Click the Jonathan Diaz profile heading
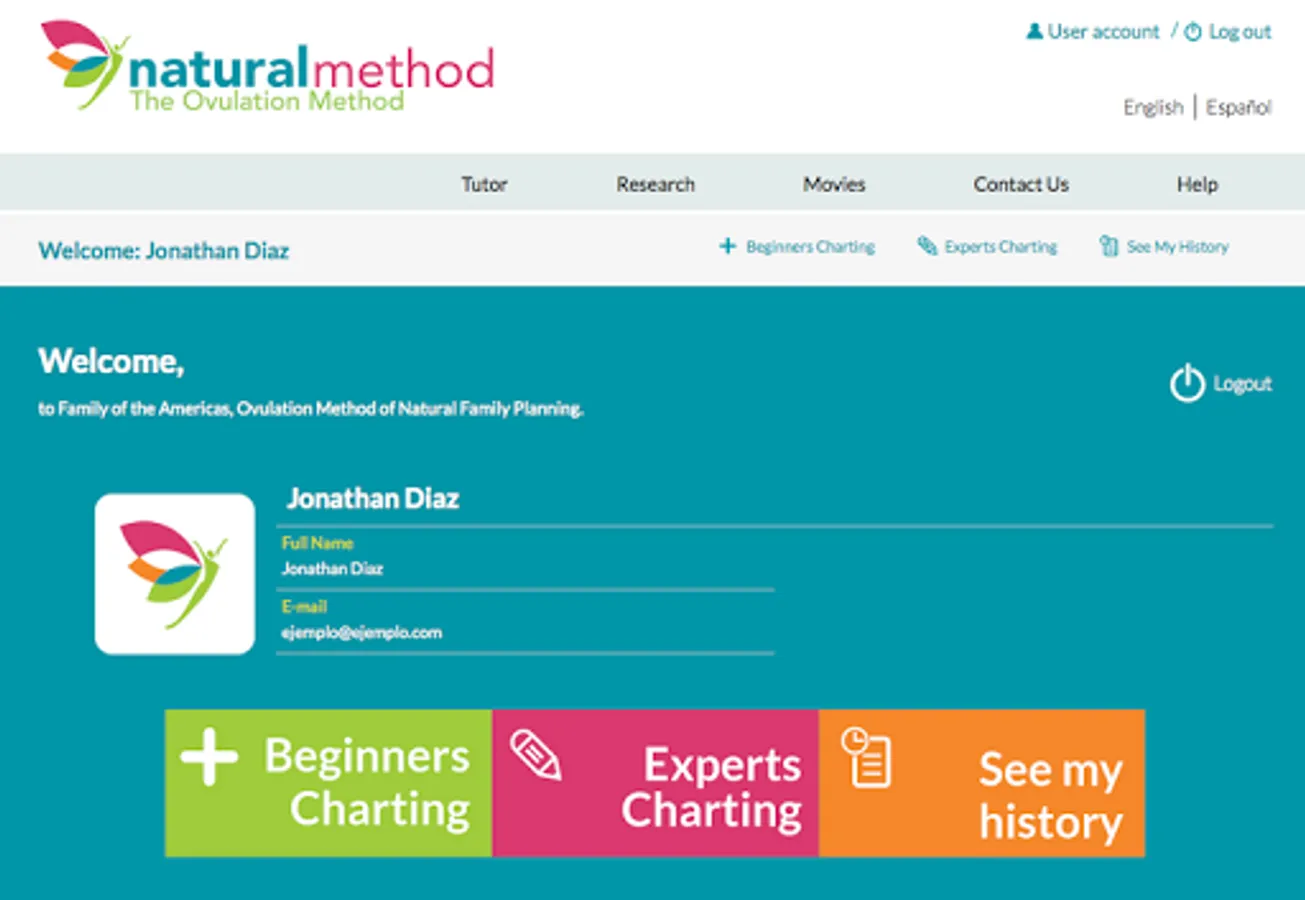Image resolution: width=1305 pixels, height=900 pixels. pyautogui.click(x=373, y=498)
